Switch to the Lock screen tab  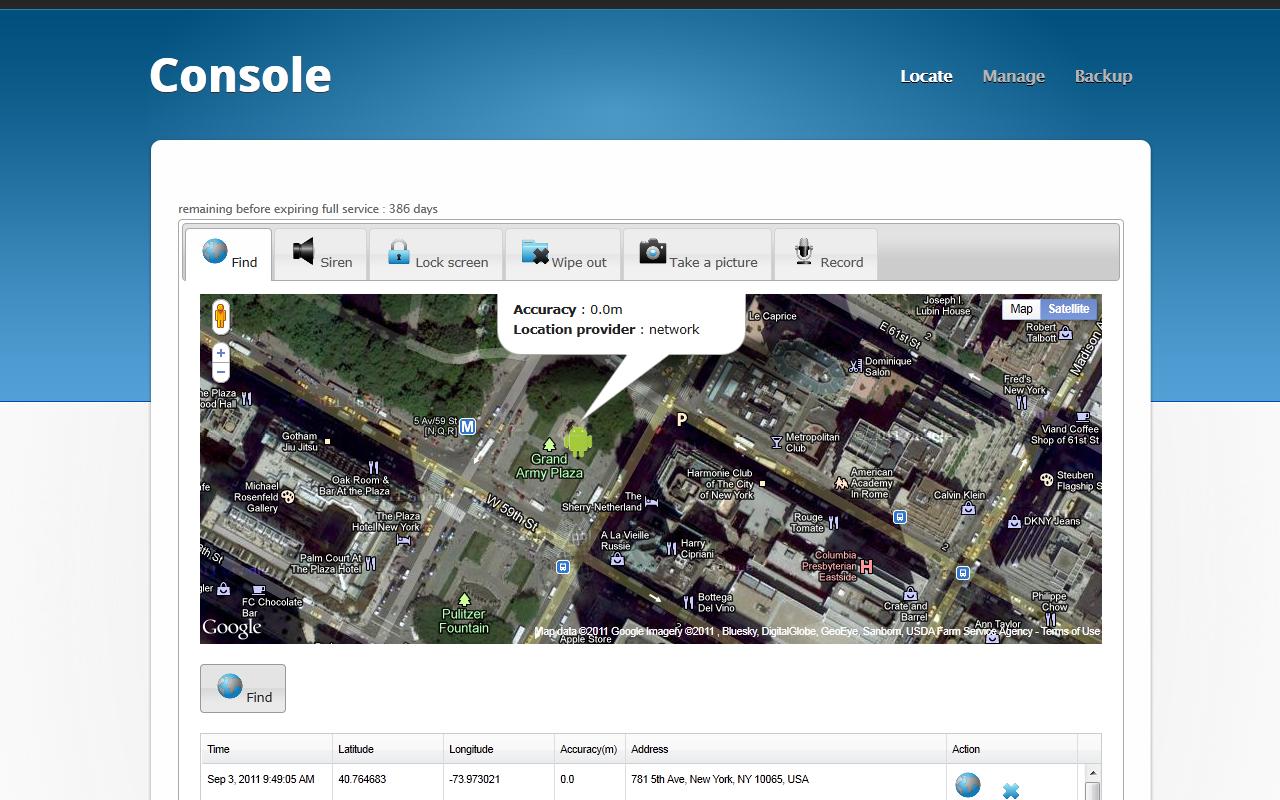(437, 254)
